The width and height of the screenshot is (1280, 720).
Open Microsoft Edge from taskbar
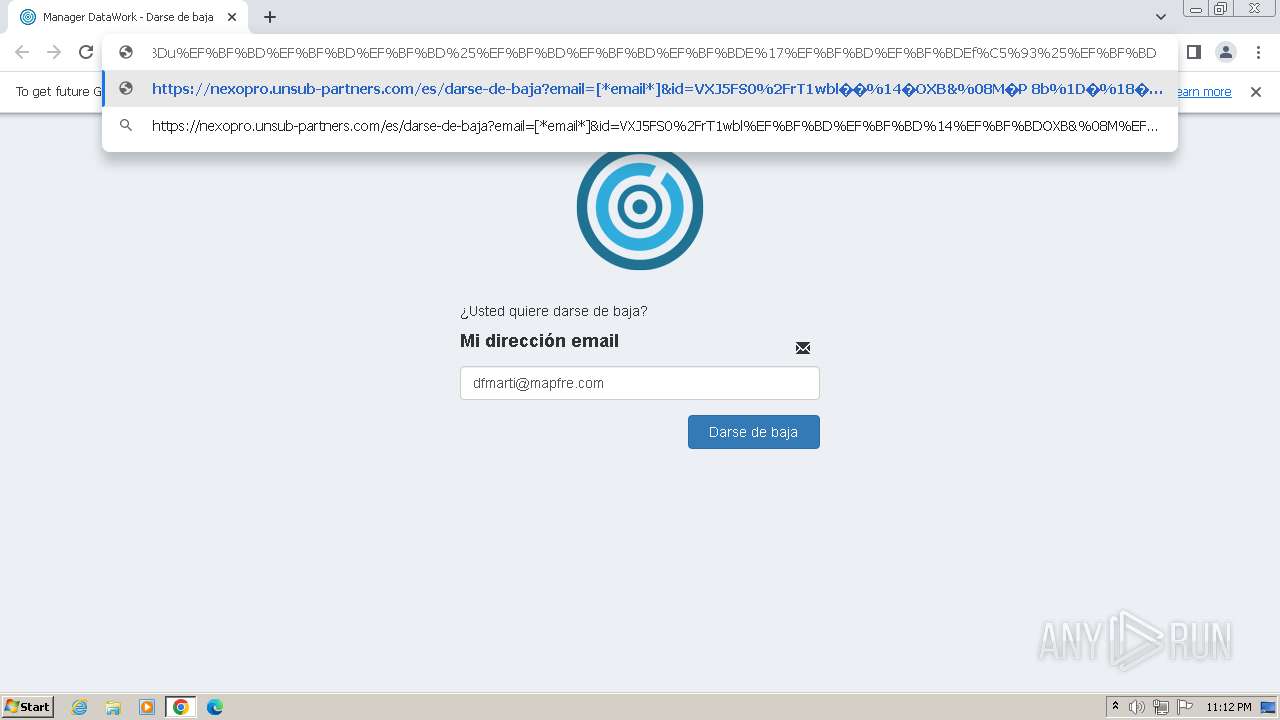(x=215, y=707)
